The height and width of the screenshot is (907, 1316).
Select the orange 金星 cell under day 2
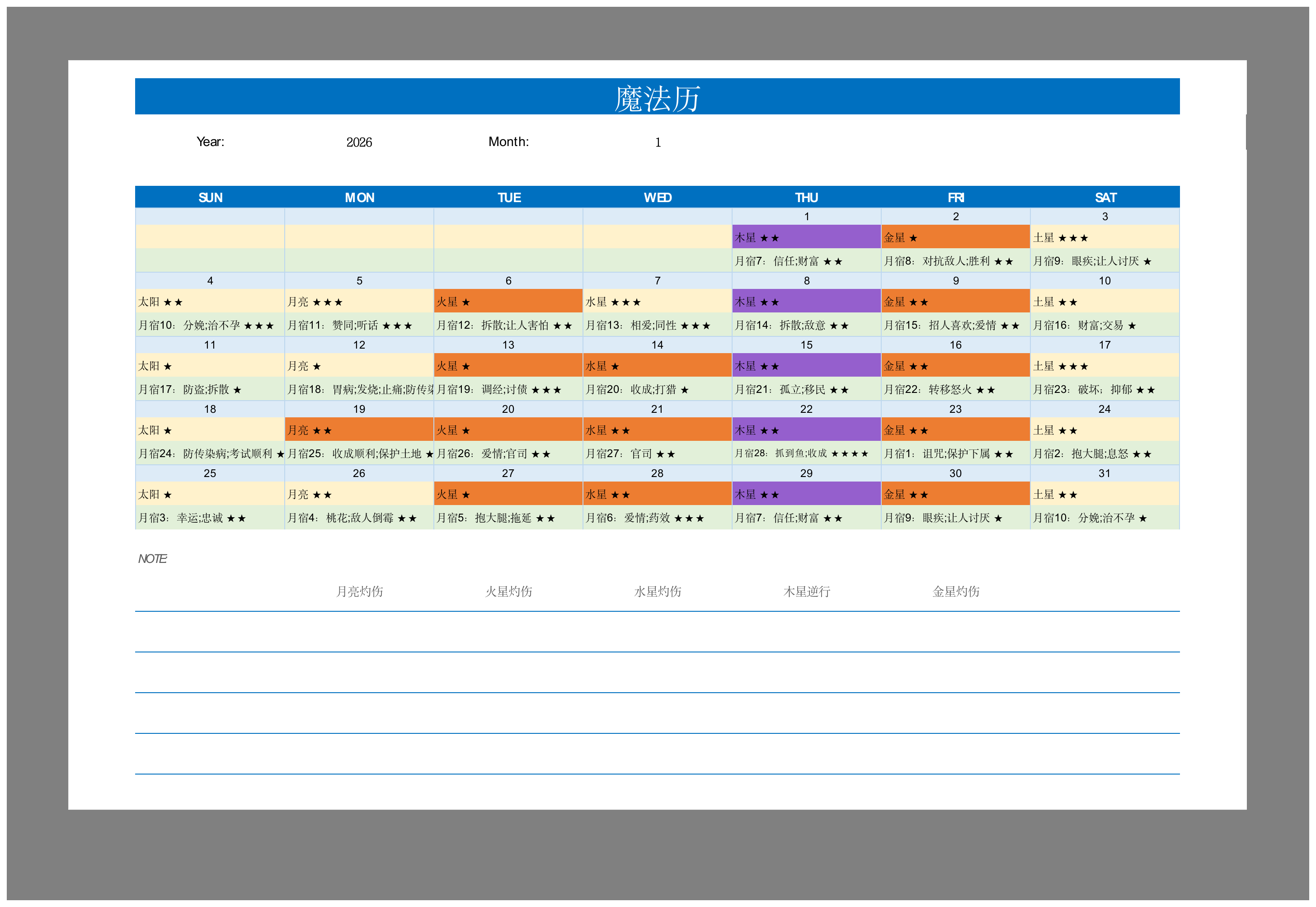[955, 237]
